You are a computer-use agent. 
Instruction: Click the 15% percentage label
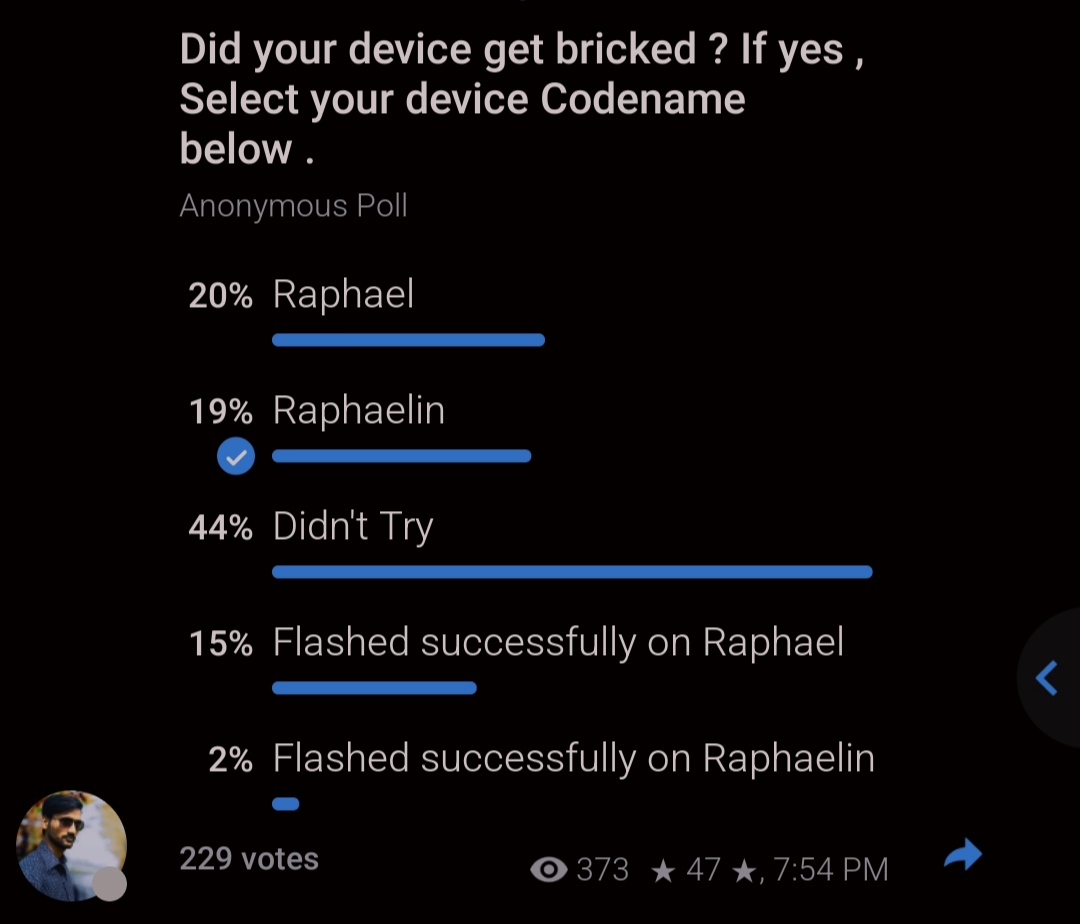coord(221,644)
